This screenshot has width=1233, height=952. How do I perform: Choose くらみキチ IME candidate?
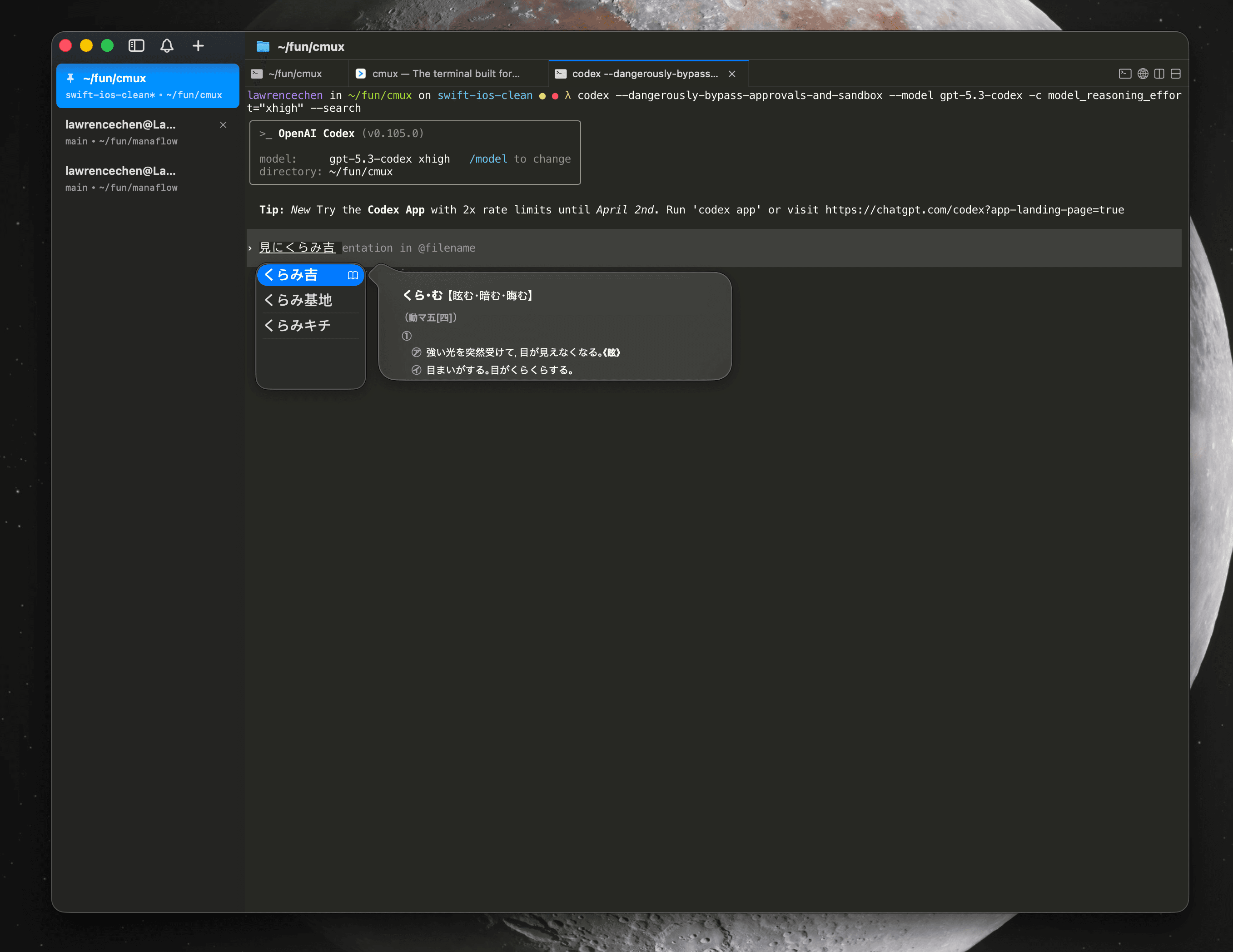click(298, 326)
